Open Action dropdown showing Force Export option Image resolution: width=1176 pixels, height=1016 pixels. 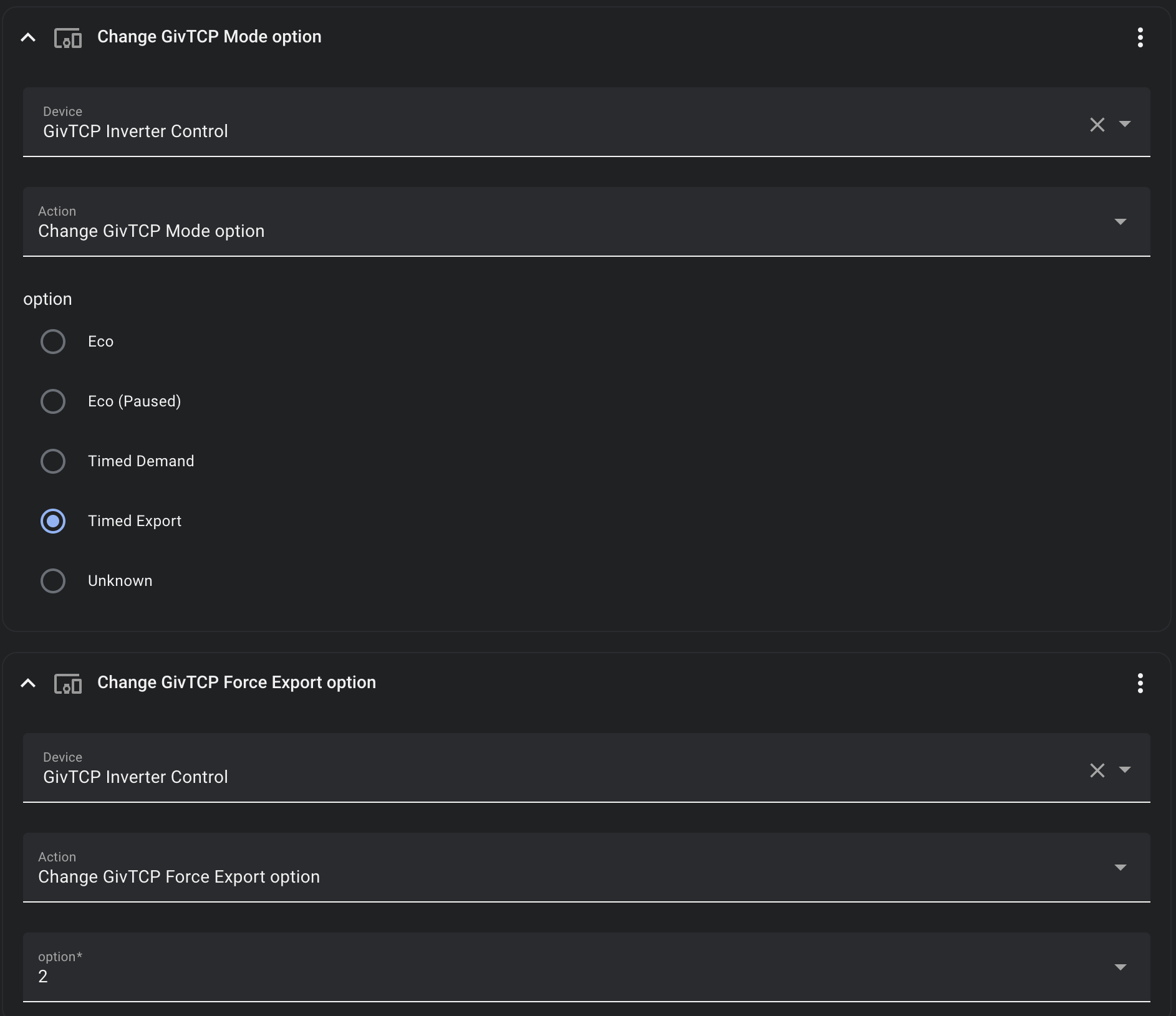tap(587, 867)
